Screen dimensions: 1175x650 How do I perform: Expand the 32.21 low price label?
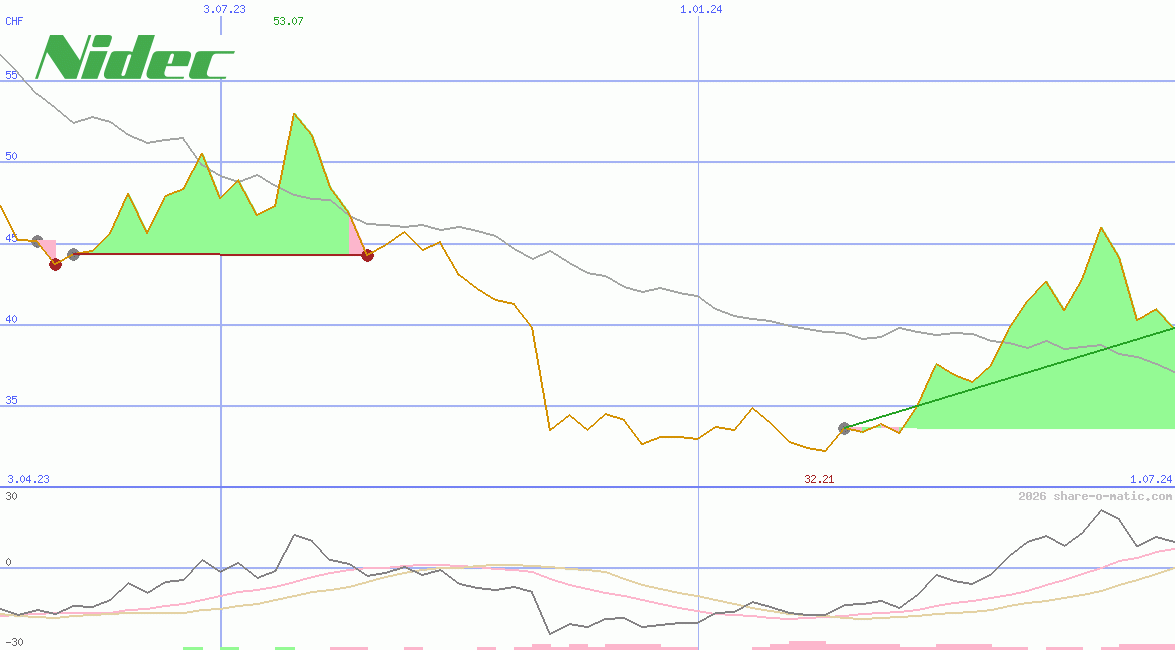818,479
